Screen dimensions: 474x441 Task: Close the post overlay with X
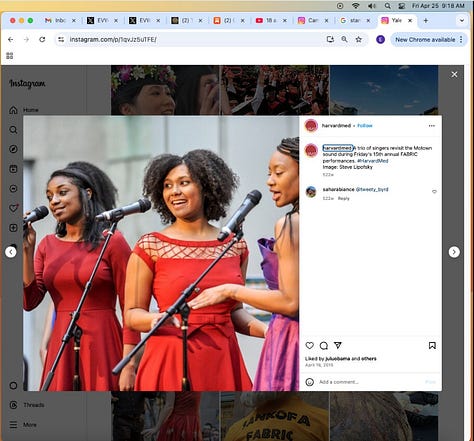454,74
